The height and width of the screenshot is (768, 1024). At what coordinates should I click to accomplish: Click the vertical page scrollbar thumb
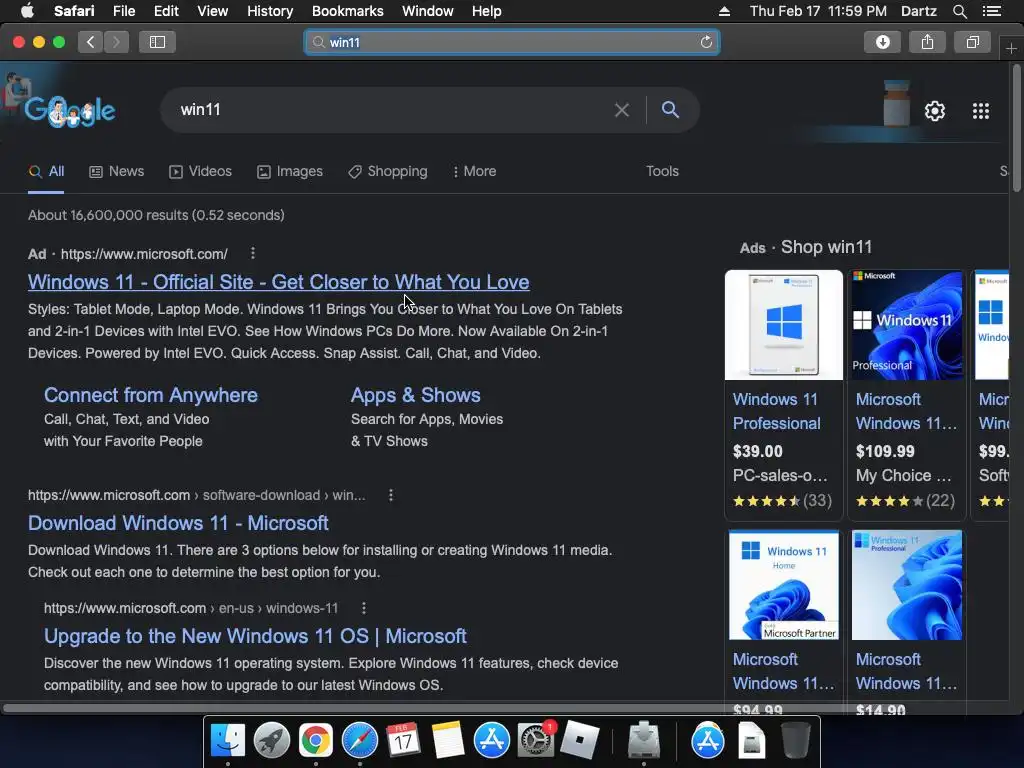click(x=1016, y=127)
